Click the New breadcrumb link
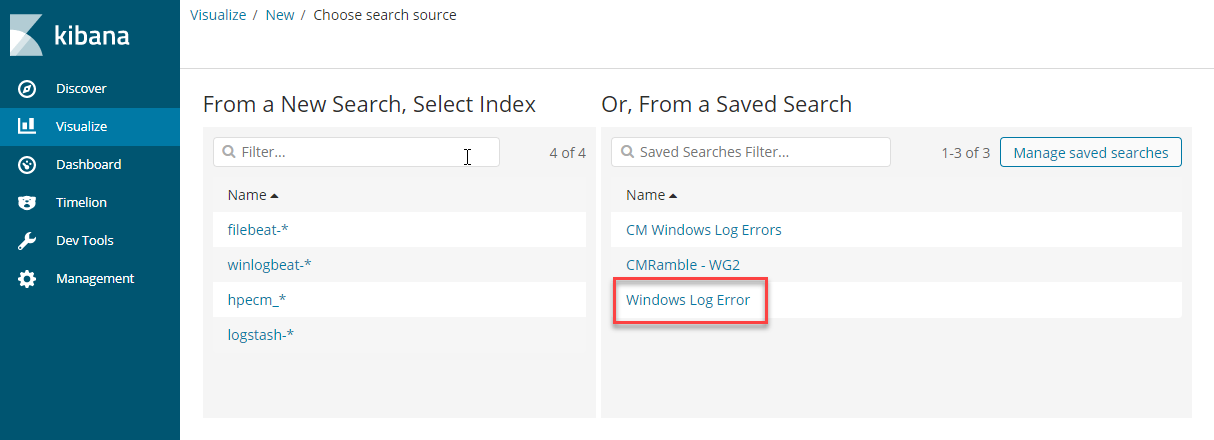Viewport: 1214px width, 440px height. point(280,15)
